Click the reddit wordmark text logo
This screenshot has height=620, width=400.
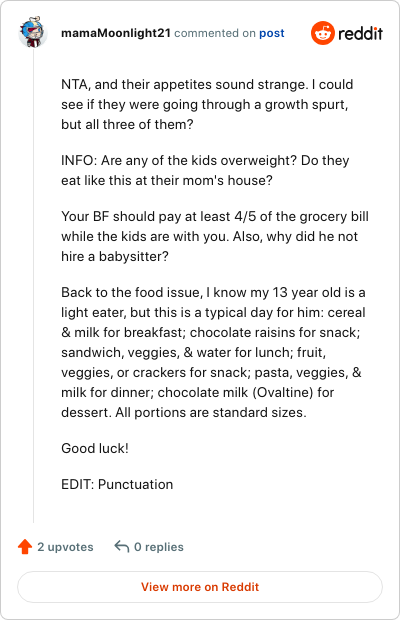[360, 34]
